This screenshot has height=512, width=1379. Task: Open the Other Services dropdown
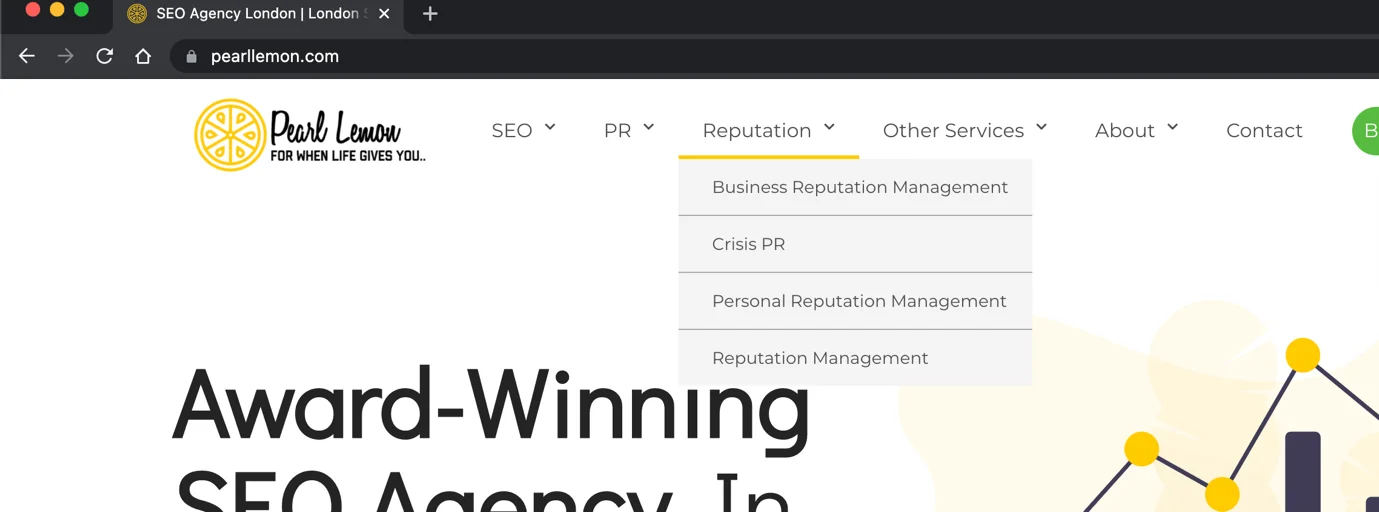[964, 131]
